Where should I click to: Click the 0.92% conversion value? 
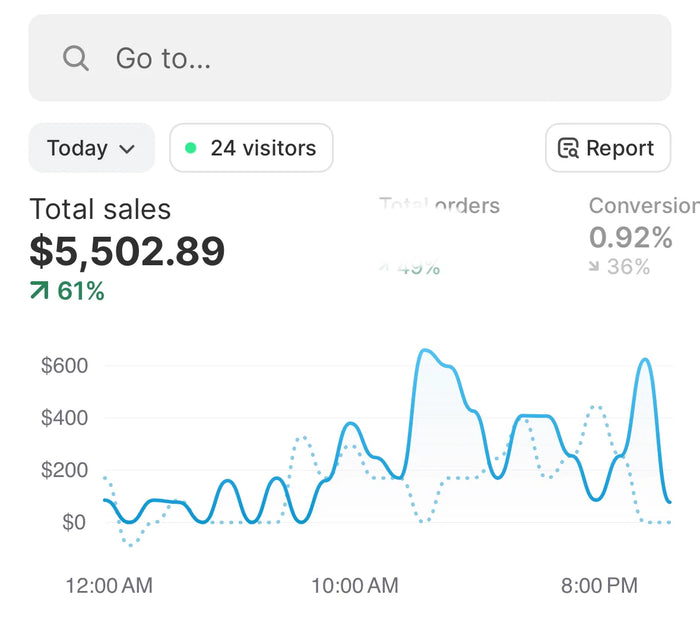(x=630, y=237)
